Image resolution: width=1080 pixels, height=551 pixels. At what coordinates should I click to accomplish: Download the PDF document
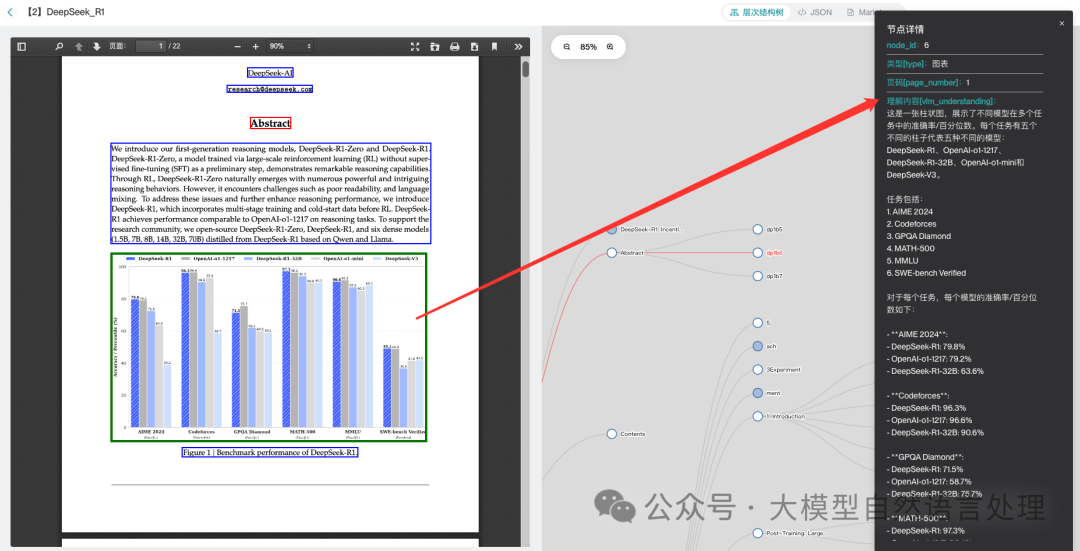tap(475, 47)
